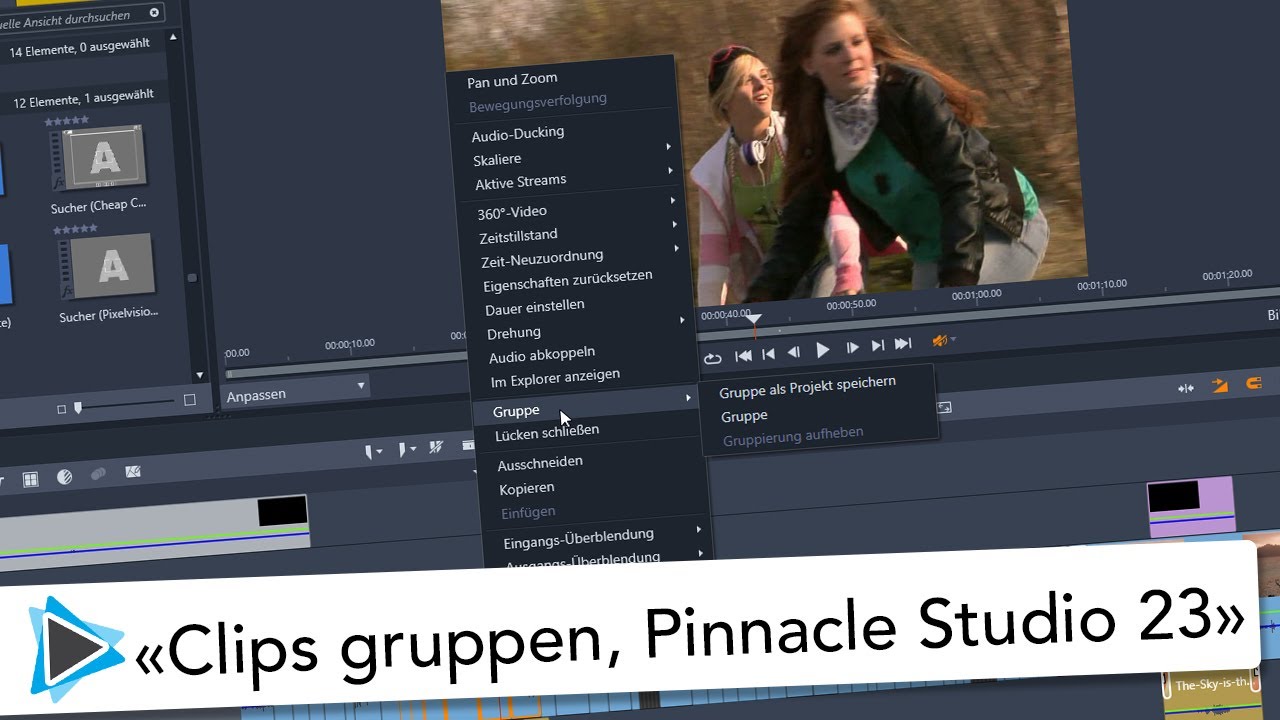Click library scrollbar down arrow
Image resolution: width=1280 pixels, height=720 pixels.
pos(199,376)
